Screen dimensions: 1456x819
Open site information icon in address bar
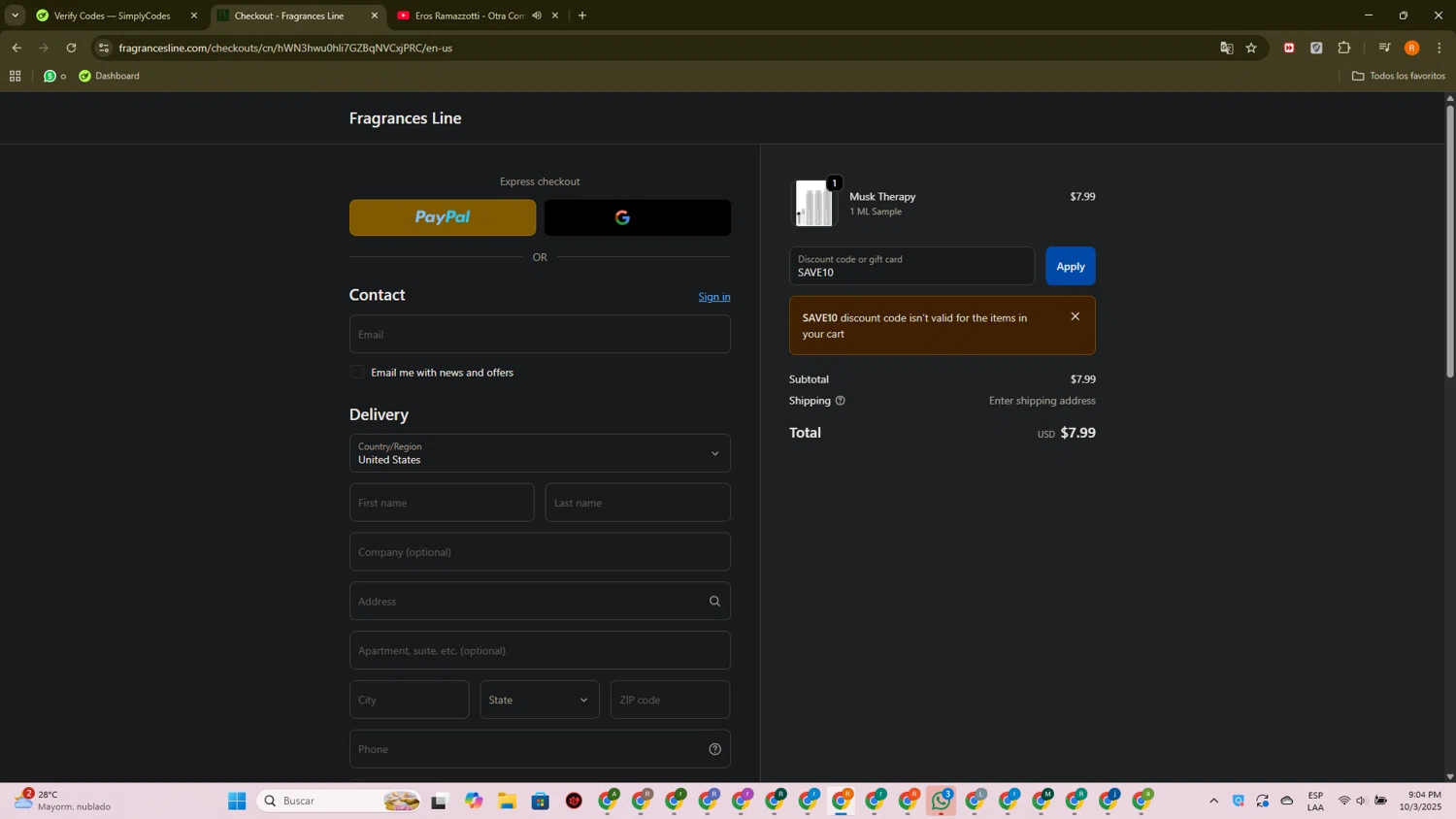[x=104, y=48]
